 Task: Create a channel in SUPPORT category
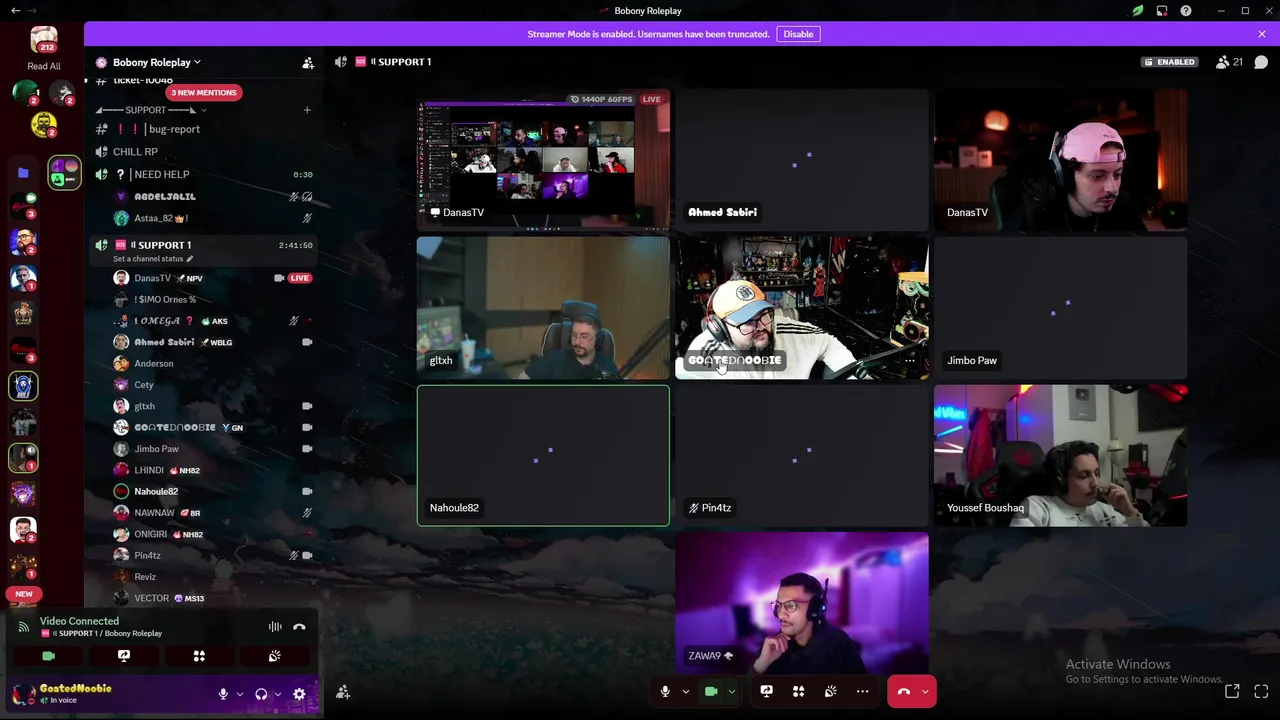pos(307,110)
